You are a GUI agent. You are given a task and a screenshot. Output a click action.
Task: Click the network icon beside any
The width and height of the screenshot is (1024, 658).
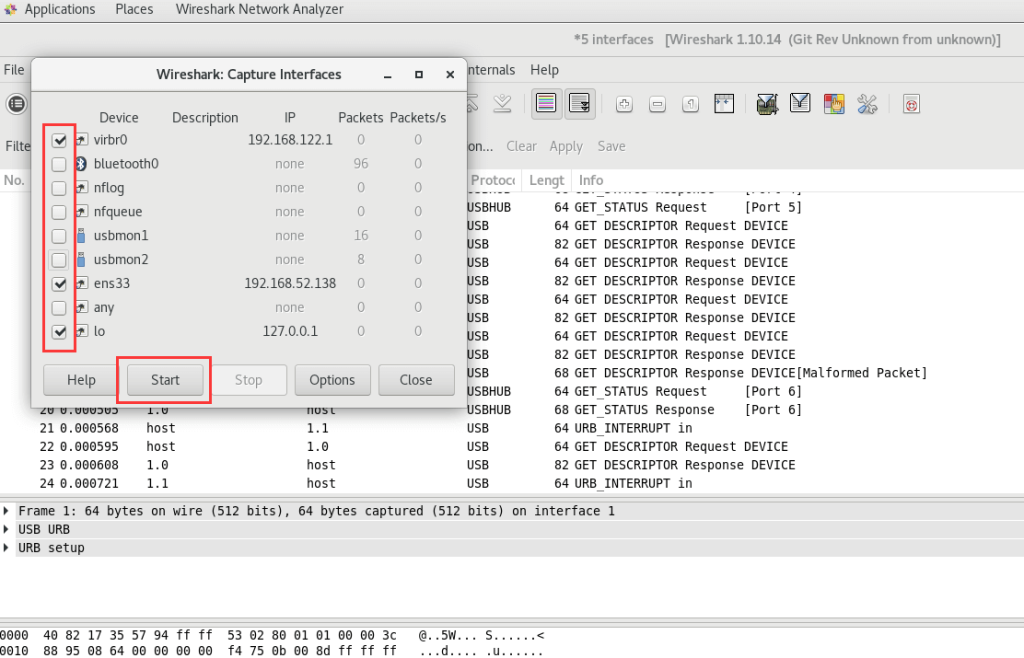(82, 307)
